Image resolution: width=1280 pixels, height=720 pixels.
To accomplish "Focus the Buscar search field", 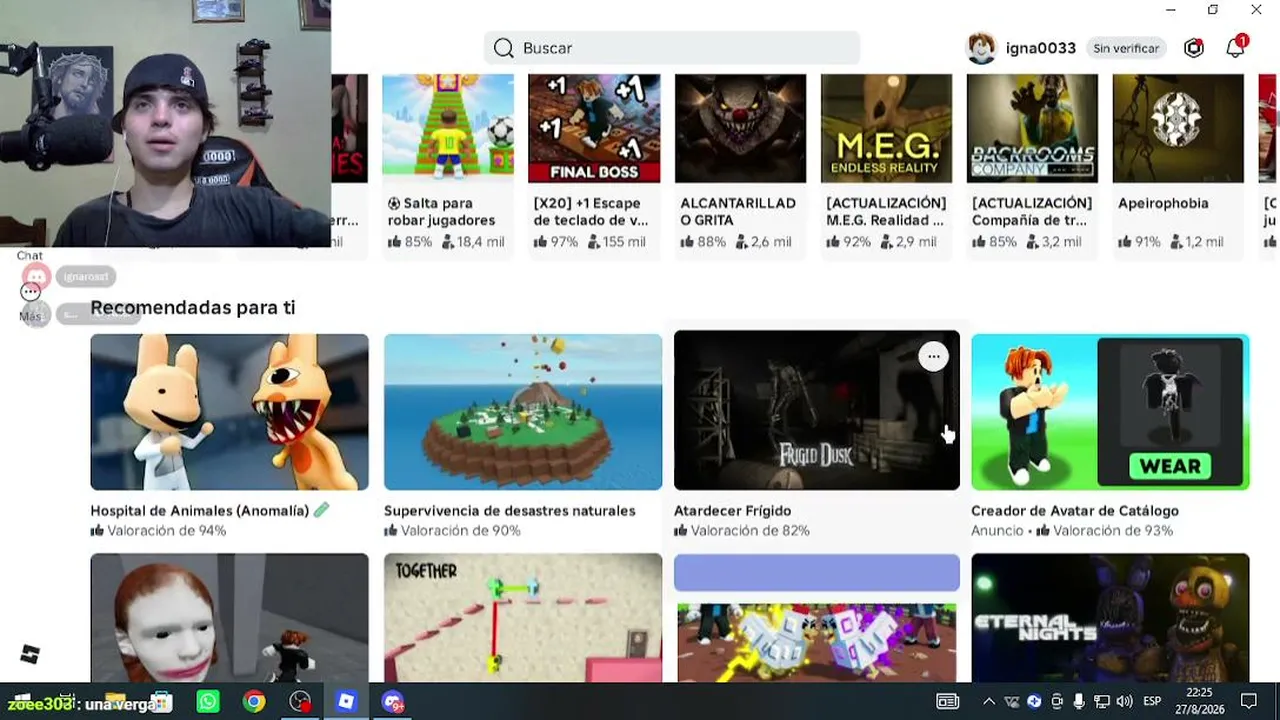I will coord(672,48).
